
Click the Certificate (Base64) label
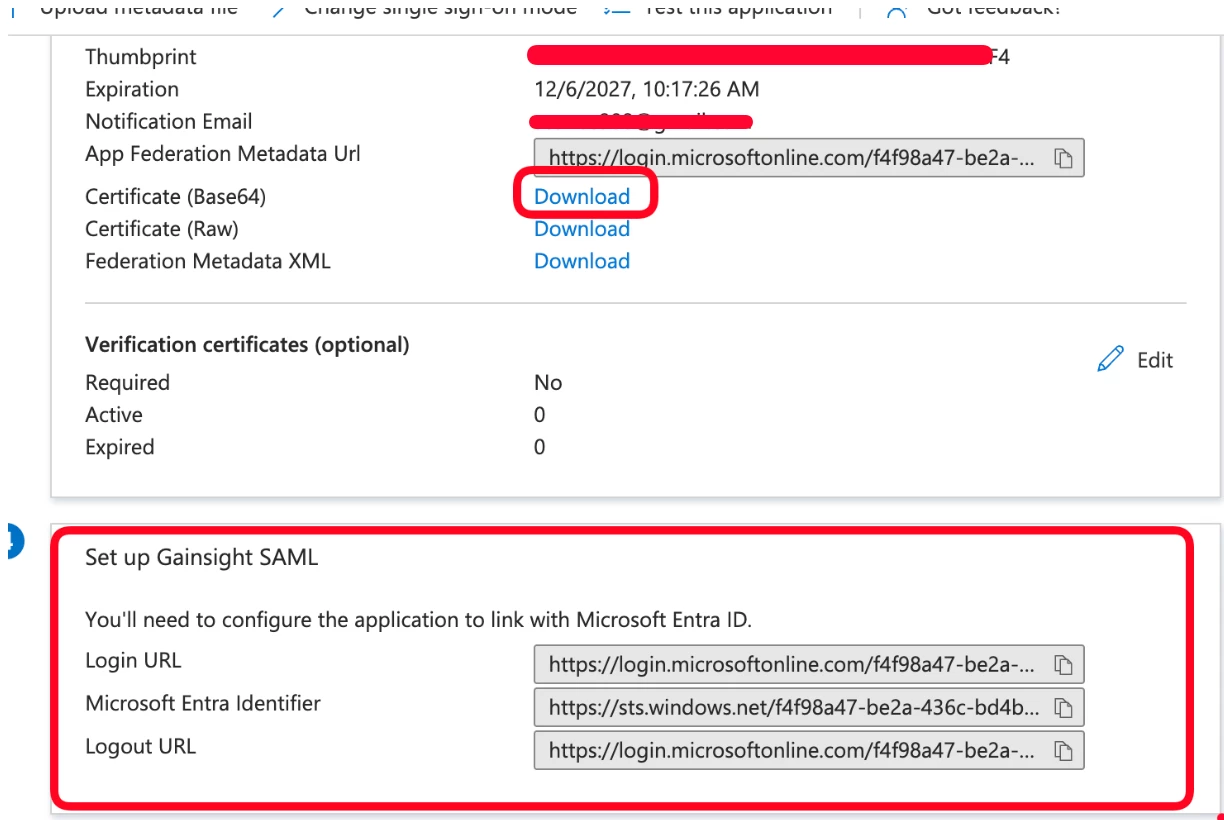tap(176, 196)
